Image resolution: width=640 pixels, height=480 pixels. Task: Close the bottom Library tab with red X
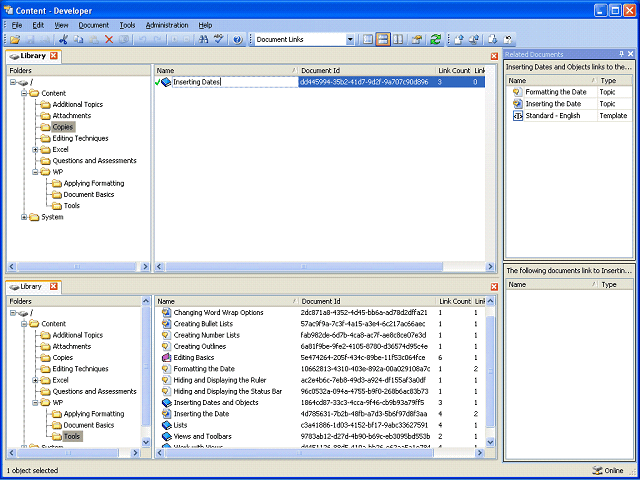53,287
